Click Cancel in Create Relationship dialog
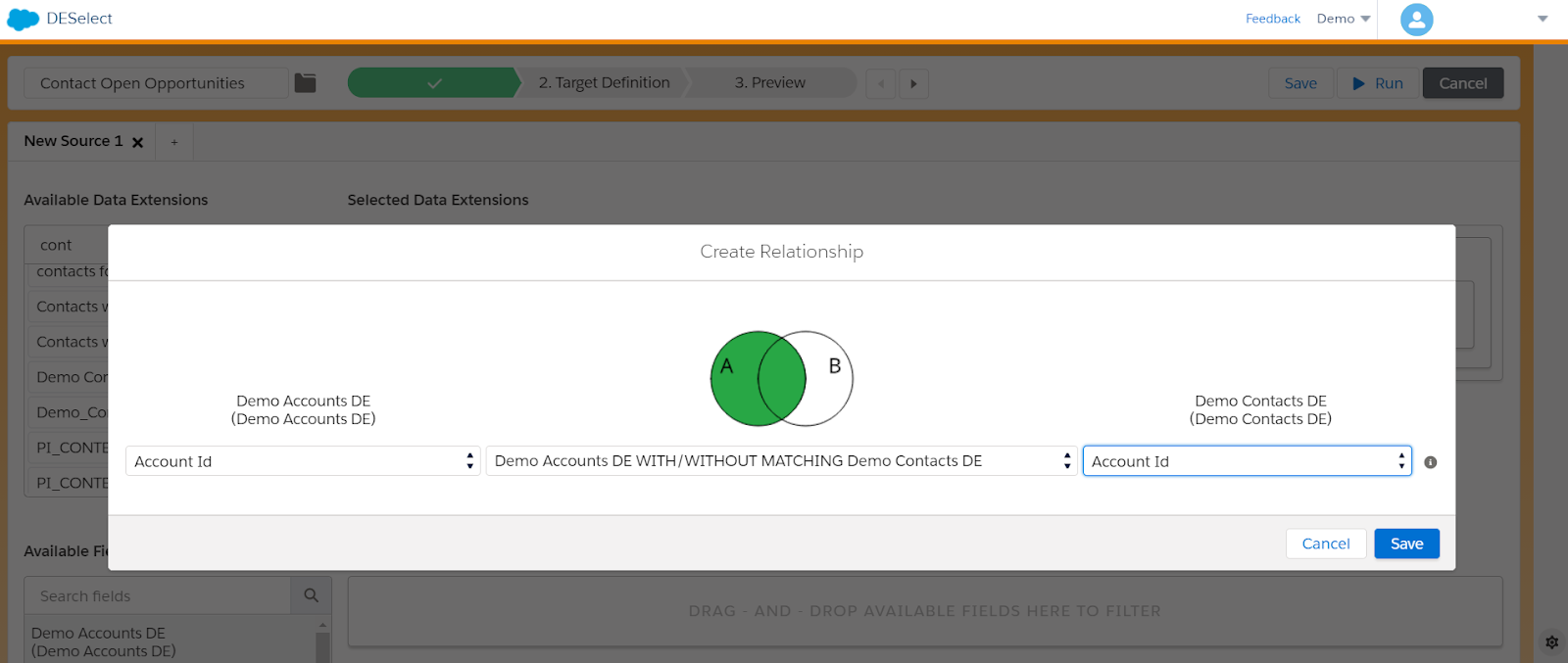 pyautogui.click(x=1326, y=544)
